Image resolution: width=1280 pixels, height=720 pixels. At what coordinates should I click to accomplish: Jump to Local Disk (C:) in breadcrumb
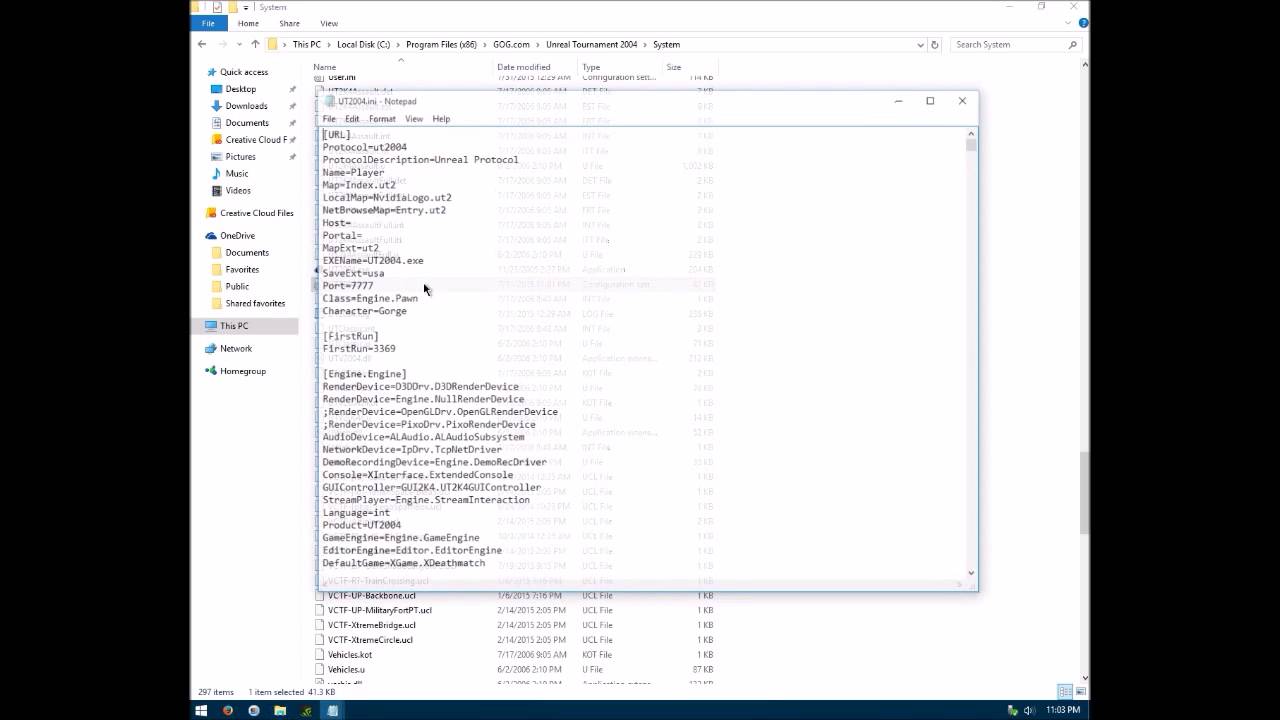(x=364, y=44)
